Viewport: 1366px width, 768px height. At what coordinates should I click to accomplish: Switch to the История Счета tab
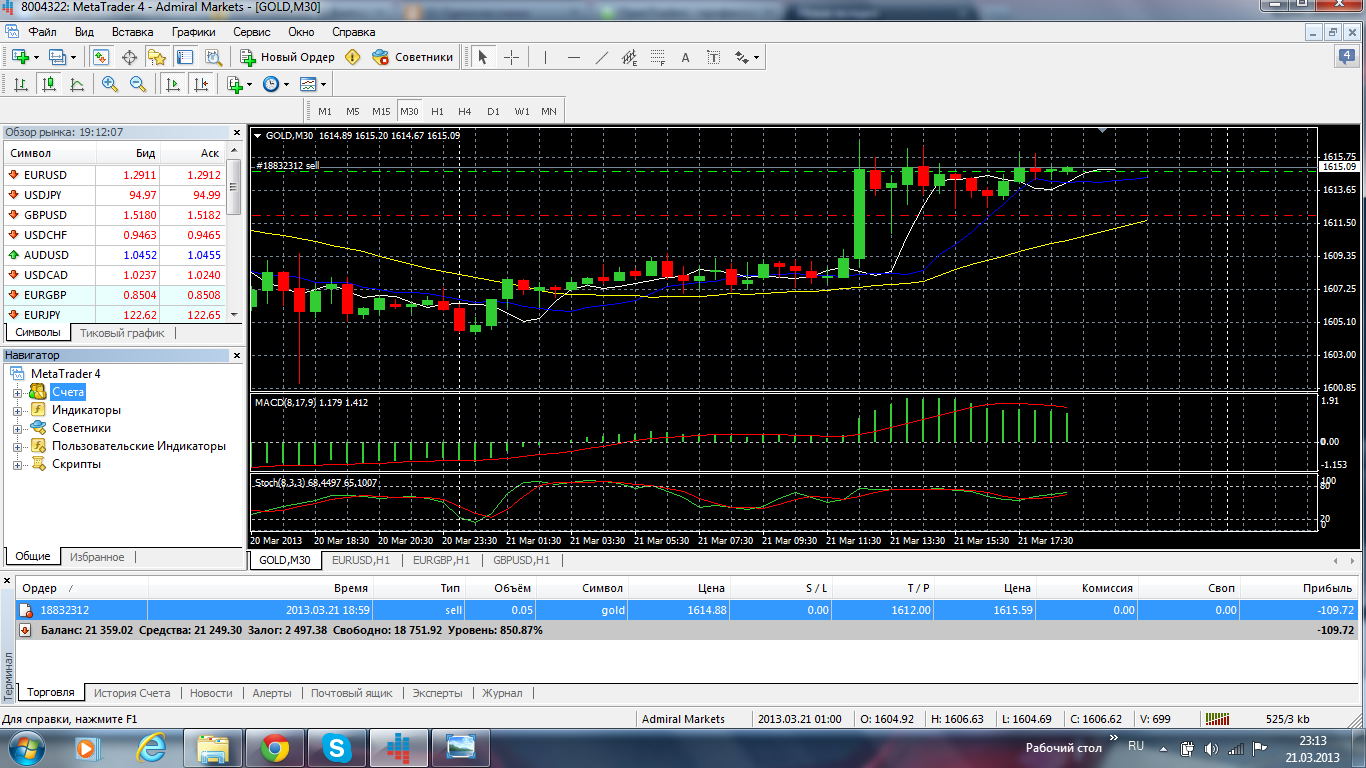tap(131, 693)
